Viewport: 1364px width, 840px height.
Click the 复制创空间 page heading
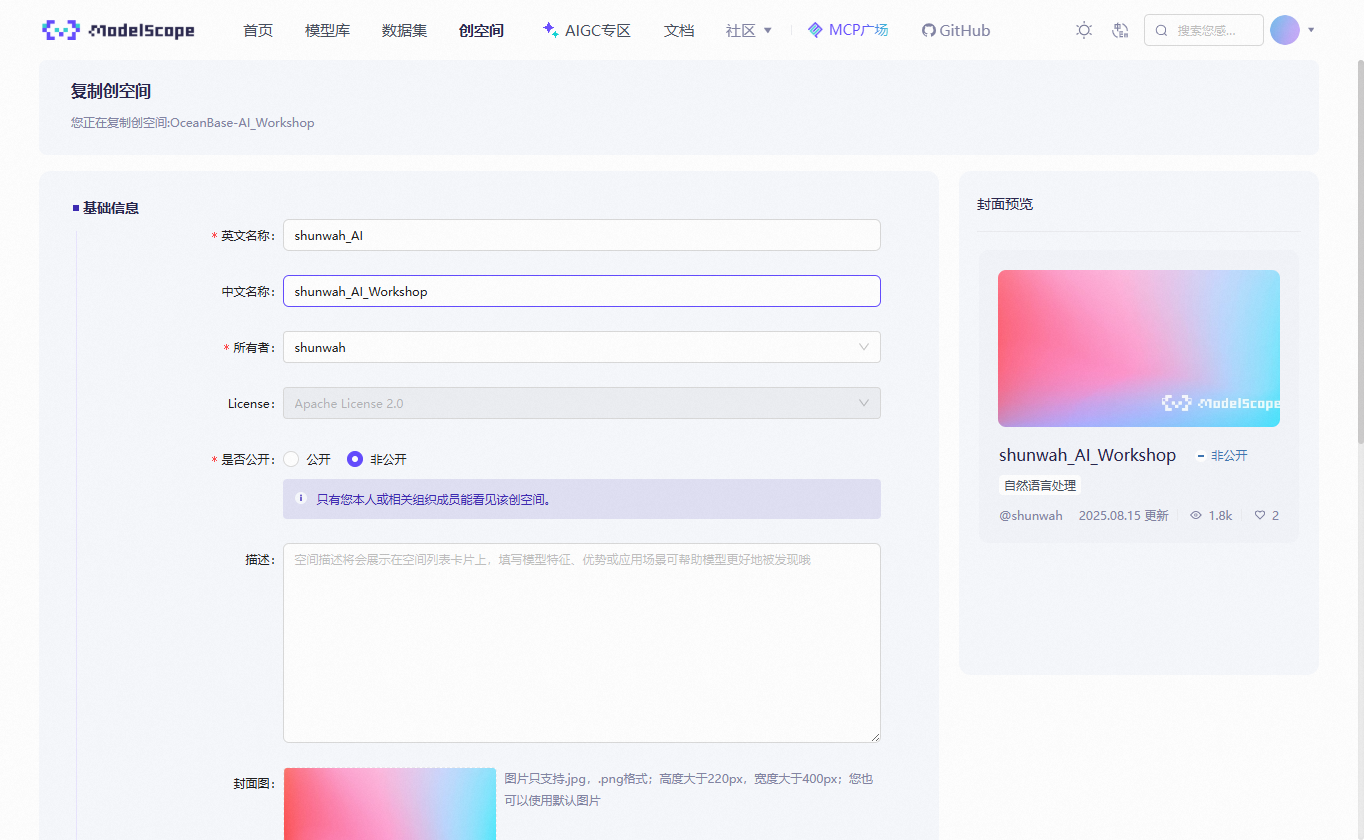(x=111, y=91)
